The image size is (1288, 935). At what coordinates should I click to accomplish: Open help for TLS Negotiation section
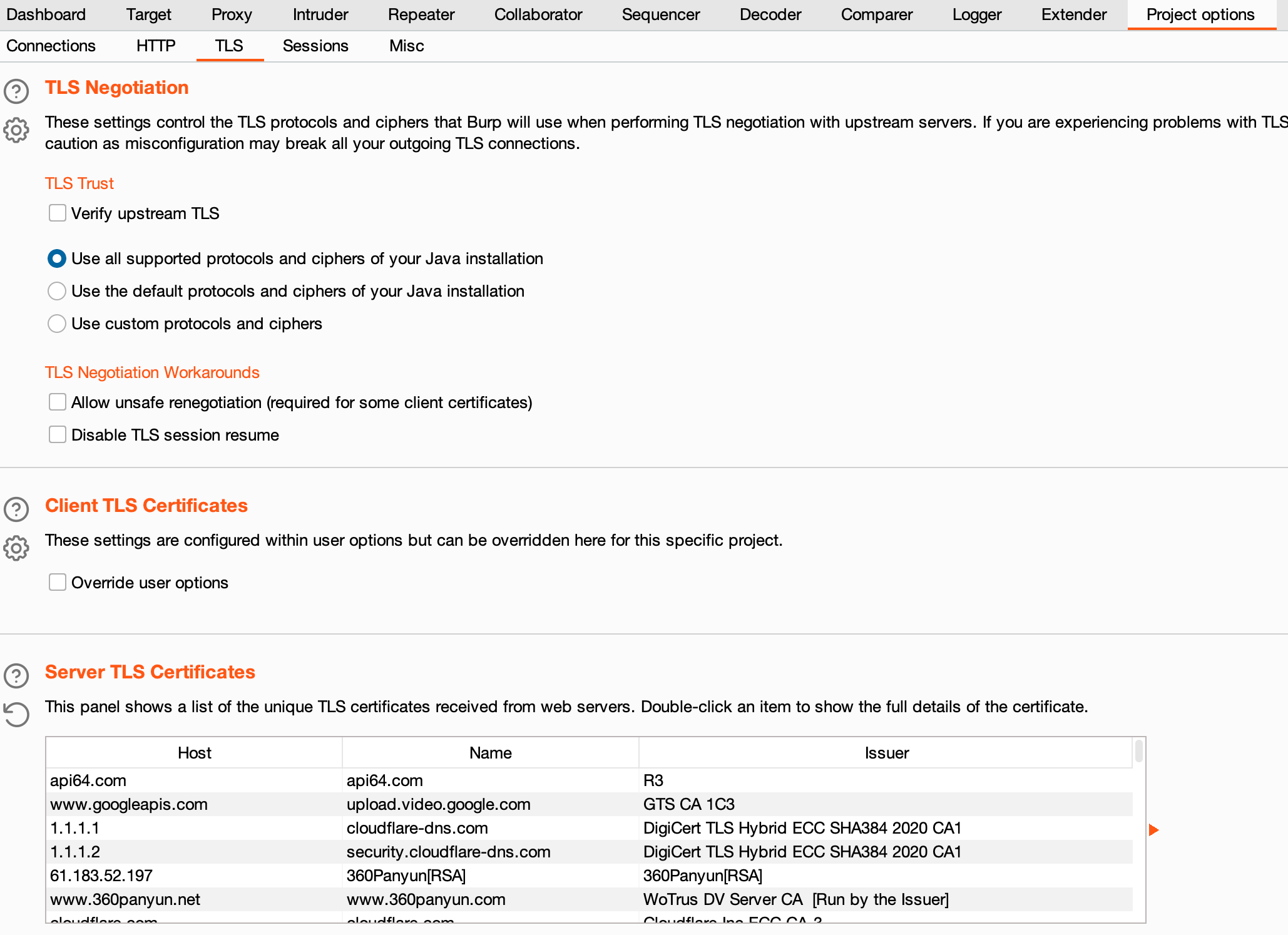pos(16,91)
